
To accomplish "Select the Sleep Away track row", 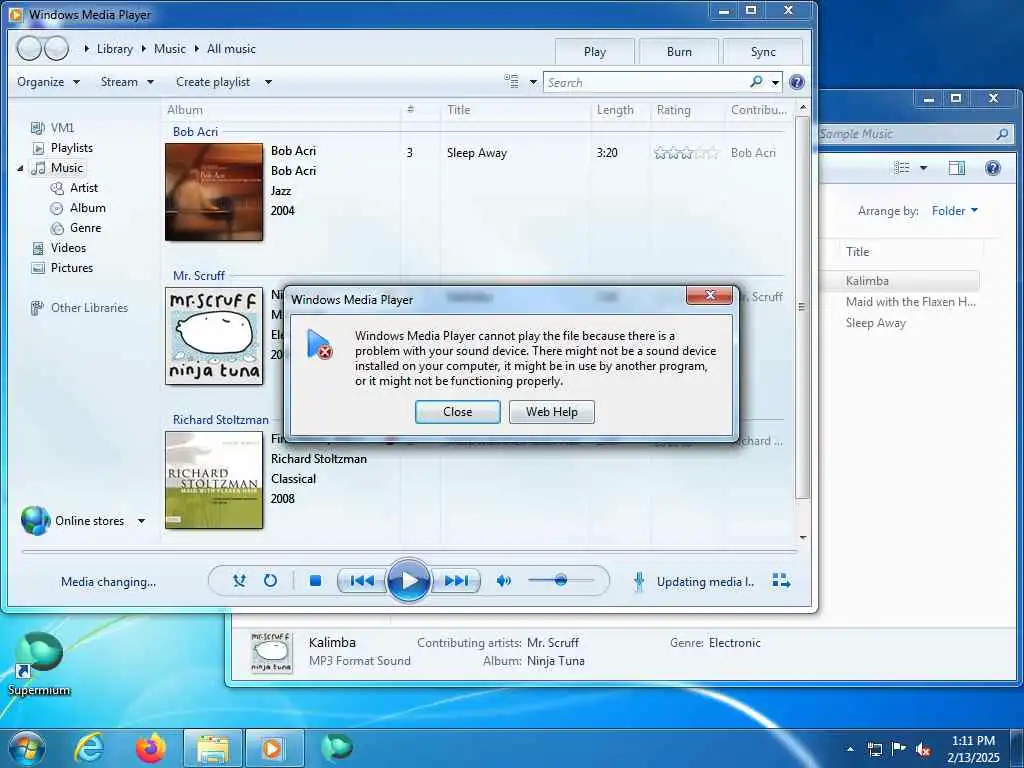I will pos(594,153).
